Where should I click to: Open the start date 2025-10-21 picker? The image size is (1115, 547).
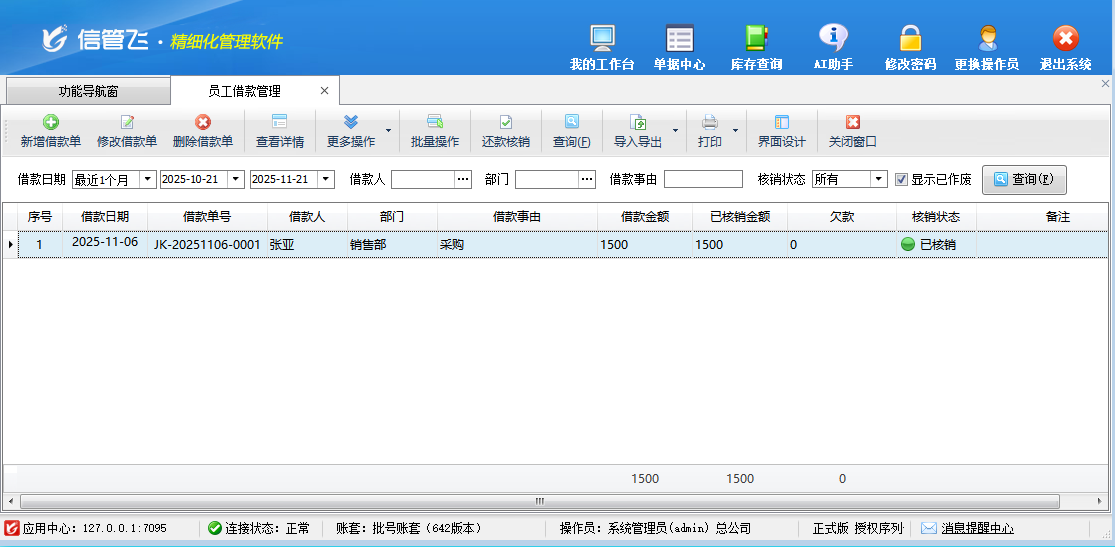tap(236, 179)
